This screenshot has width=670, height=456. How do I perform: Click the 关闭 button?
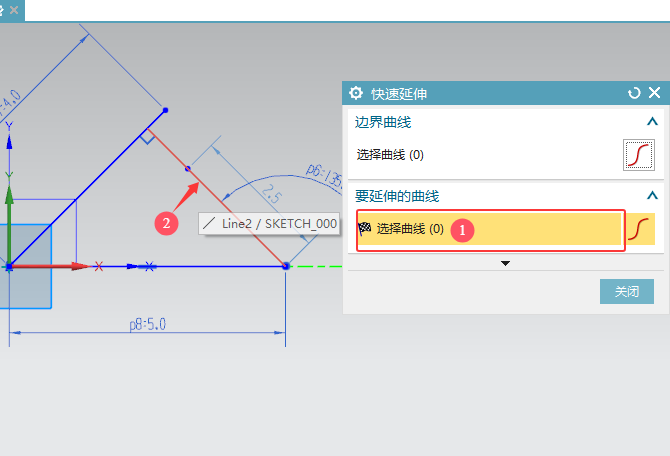click(x=626, y=291)
